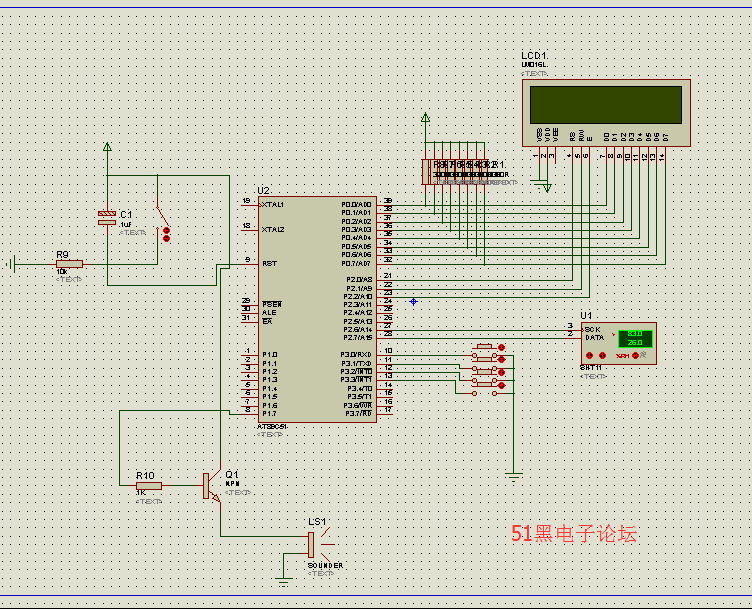Viewport: 752px width, 609px height.
Task: Select NPN transistor Q1
Action: (x=211, y=485)
